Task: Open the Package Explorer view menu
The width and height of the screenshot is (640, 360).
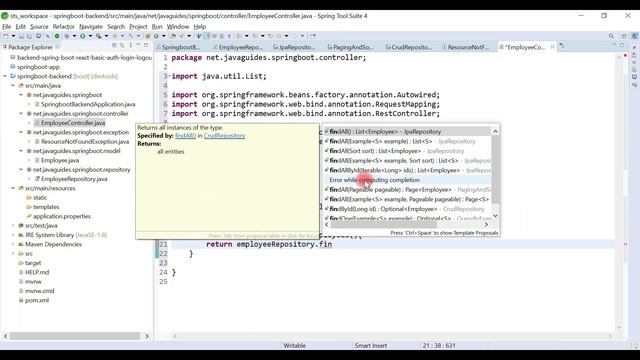Action: point(131,45)
